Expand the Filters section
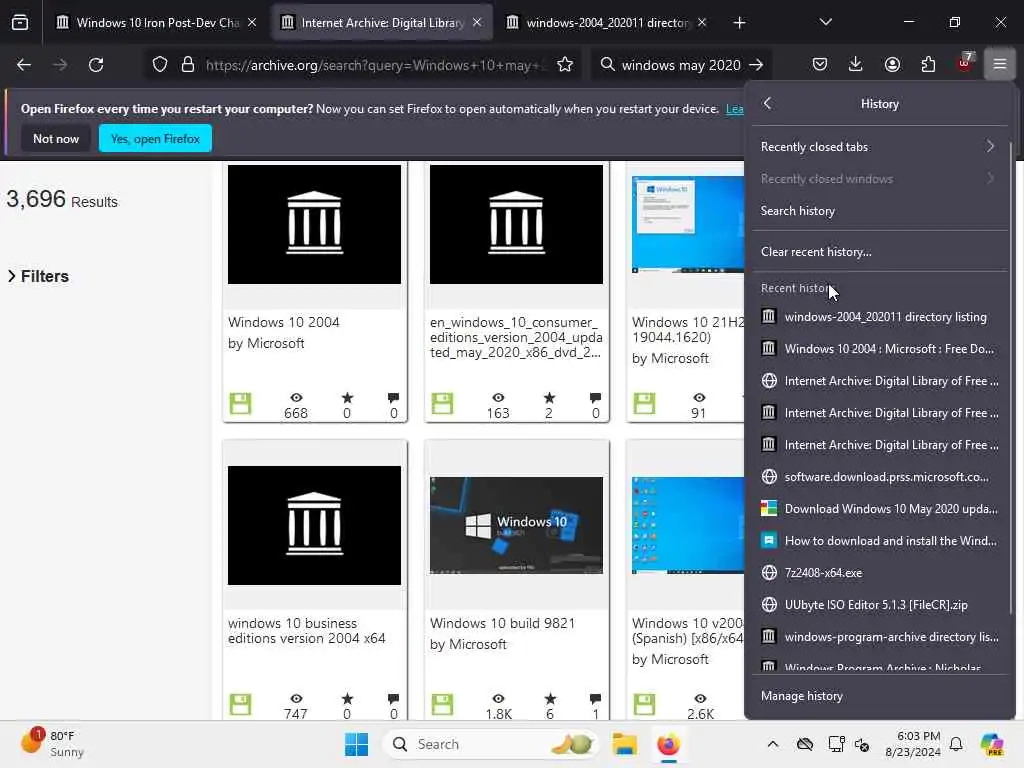Screen dimensions: 1024x768 [38, 276]
